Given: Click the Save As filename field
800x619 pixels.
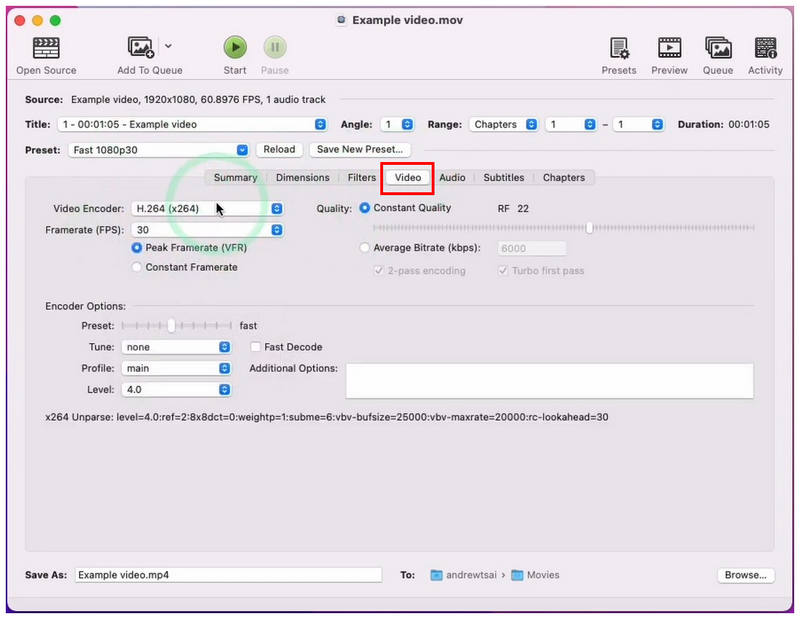Looking at the screenshot, I should [229, 575].
